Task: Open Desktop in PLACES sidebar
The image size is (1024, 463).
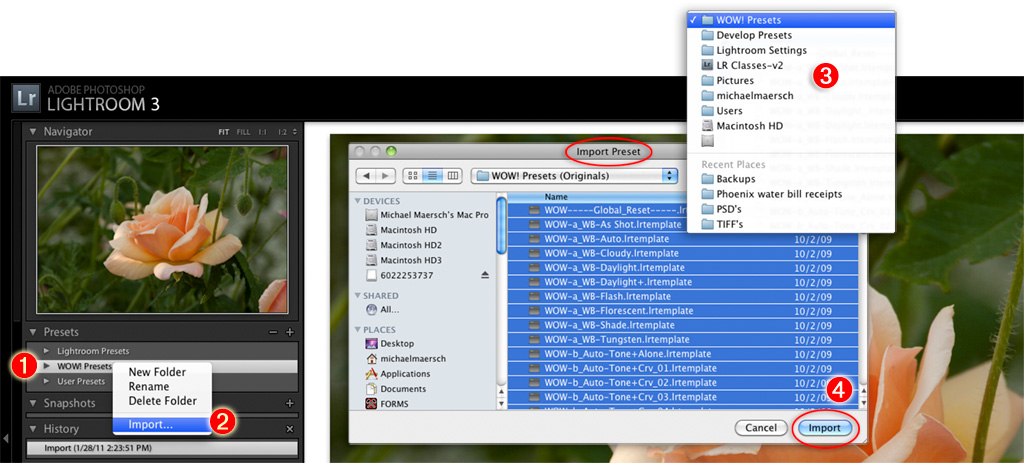Action: 391,343
